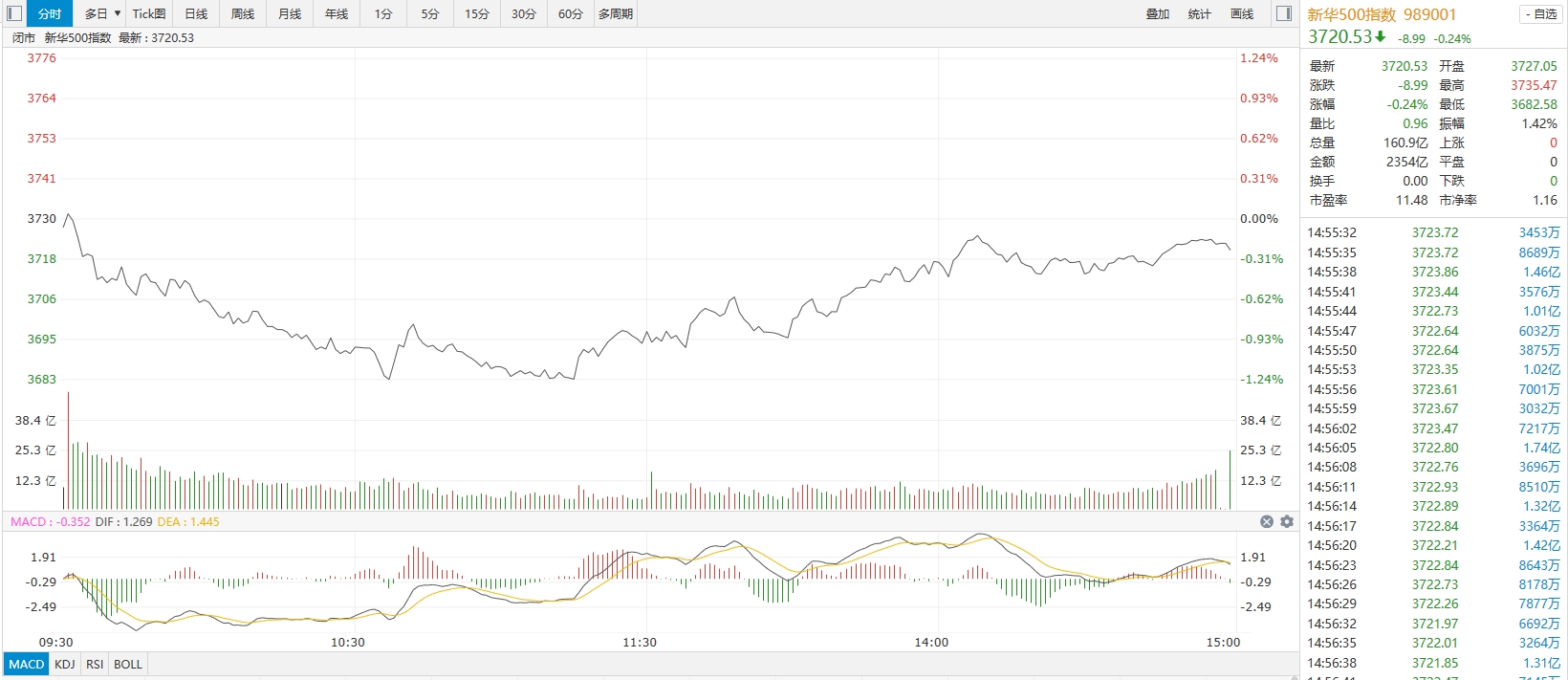Open the 统计 statistics tool
This screenshot has width=1568, height=680.
pyautogui.click(x=1200, y=13)
